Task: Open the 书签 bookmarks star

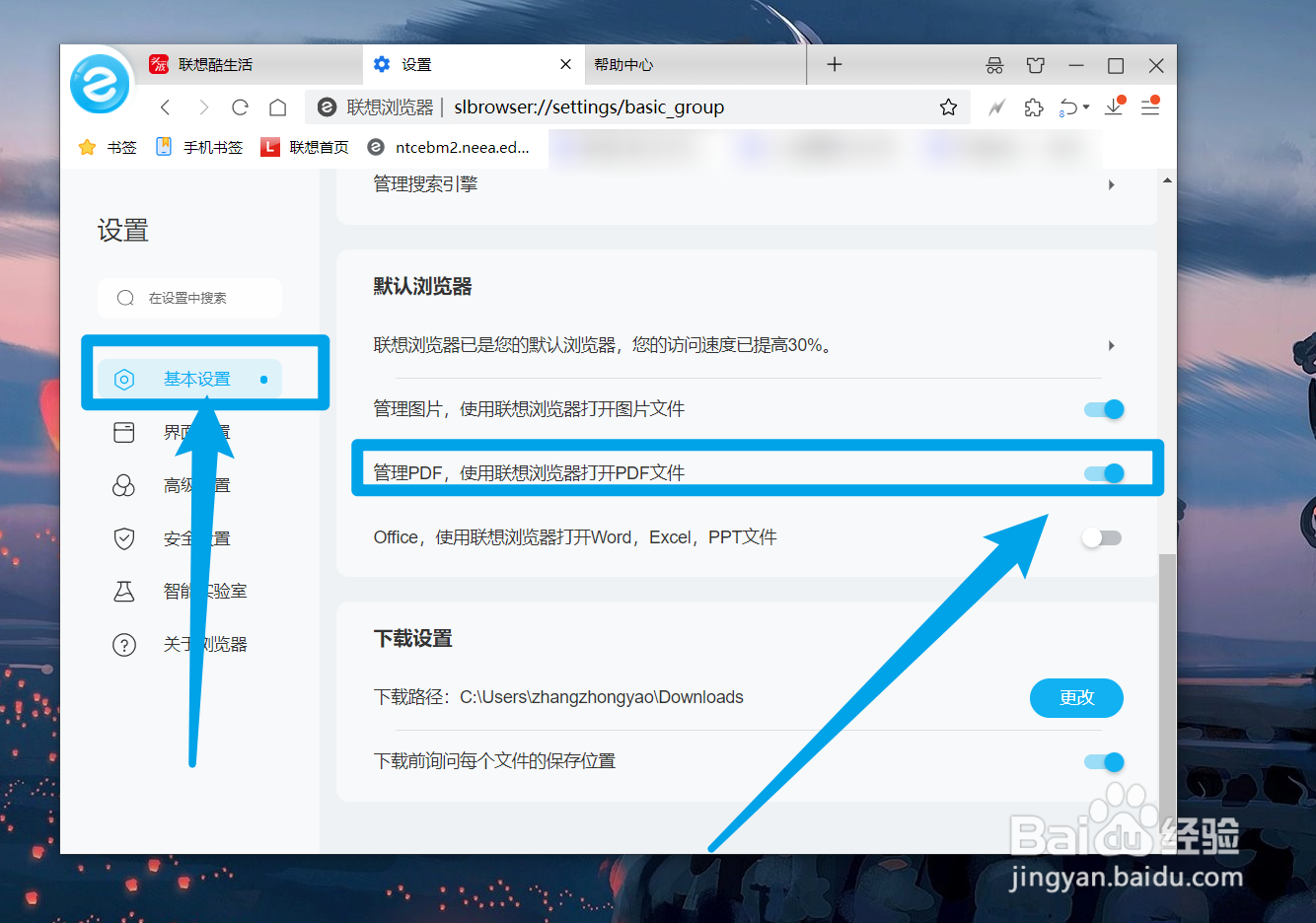Action: point(107,147)
